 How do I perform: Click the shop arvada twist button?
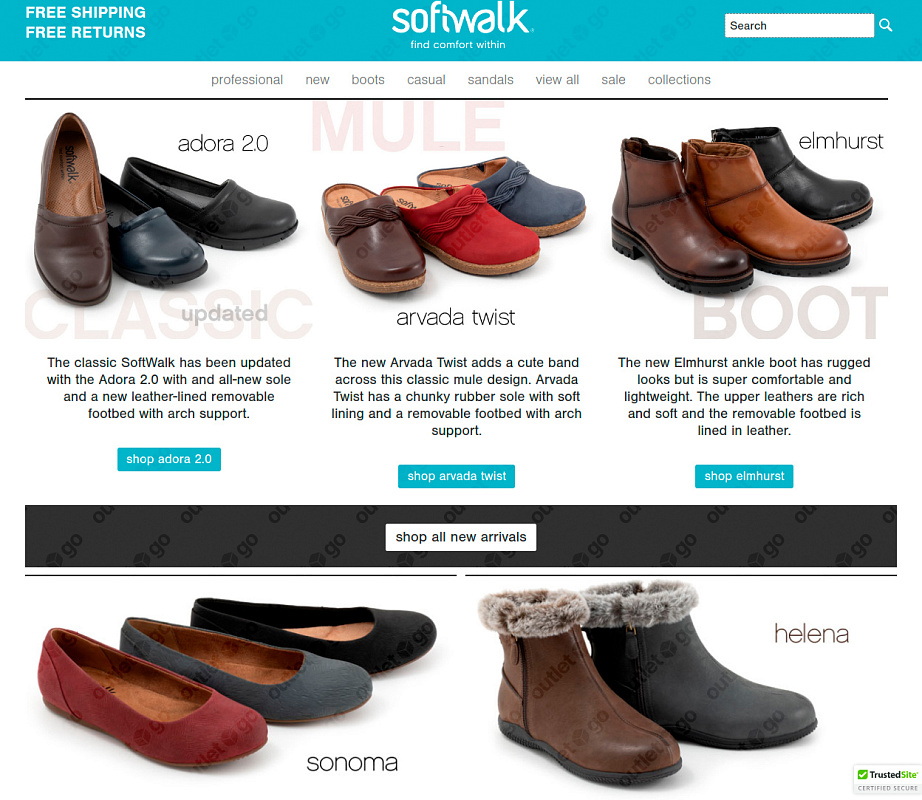click(x=456, y=476)
